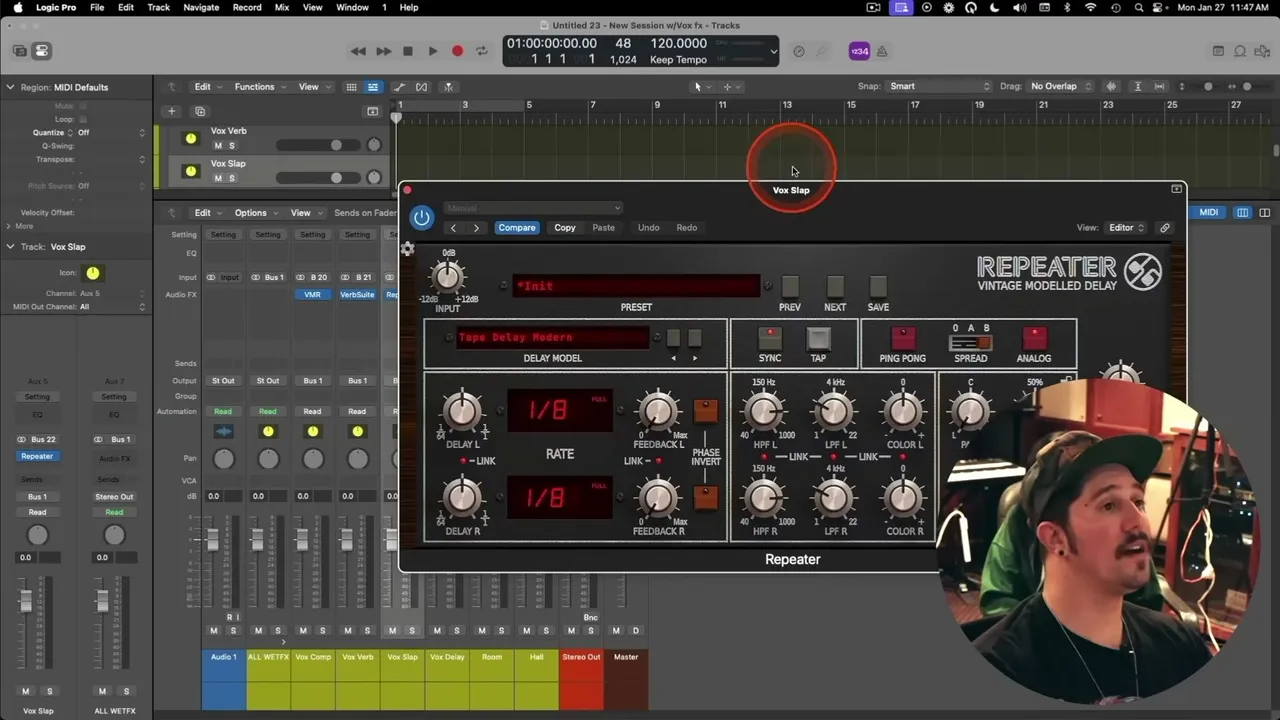1280x720 pixels.
Task: Toggle automation view icon in Tracks toolbar
Action: (x=399, y=87)
